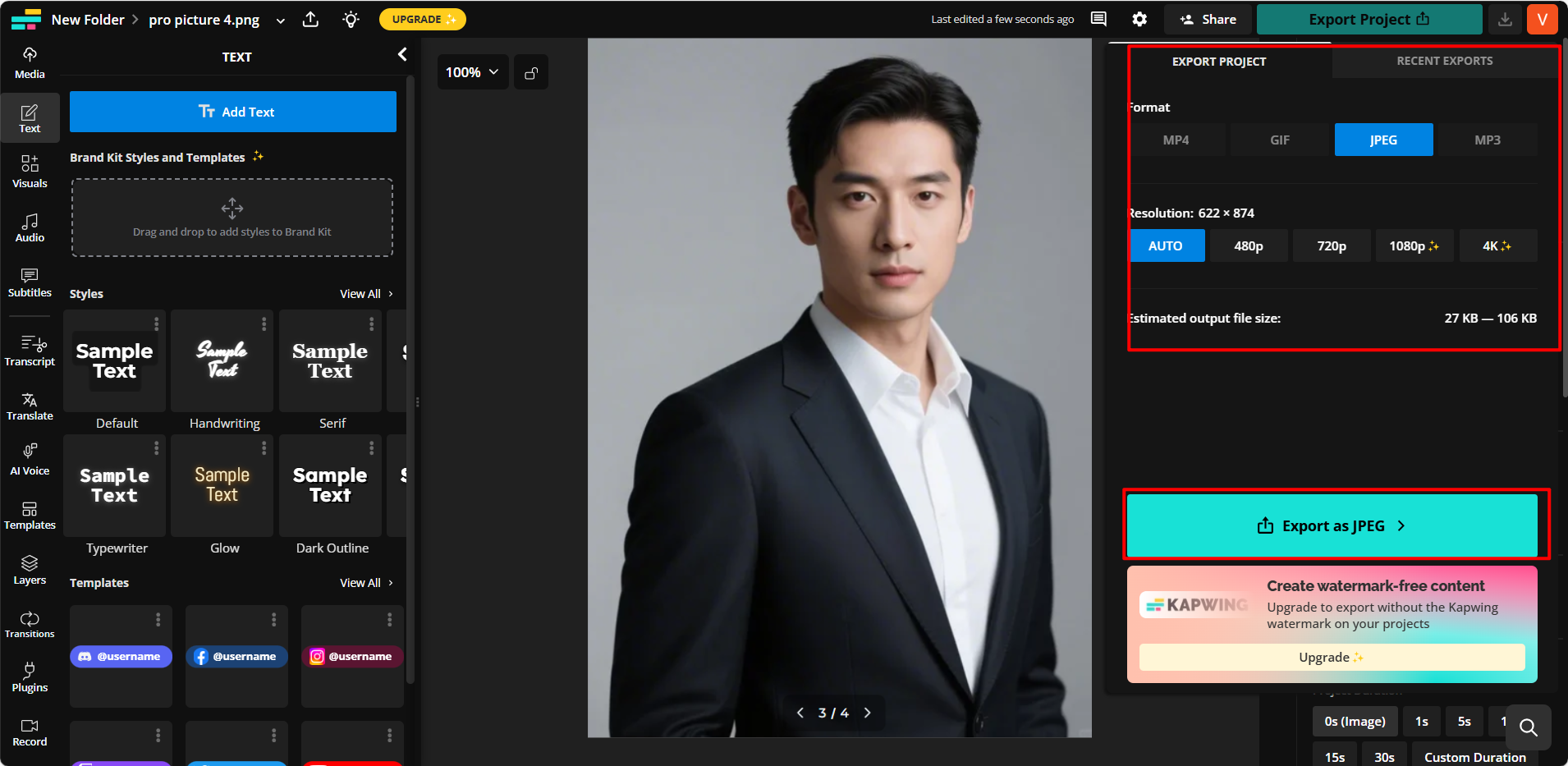1568x766 pixels.
Task: Open the Record tool
Action: click(x=30, y=732)
